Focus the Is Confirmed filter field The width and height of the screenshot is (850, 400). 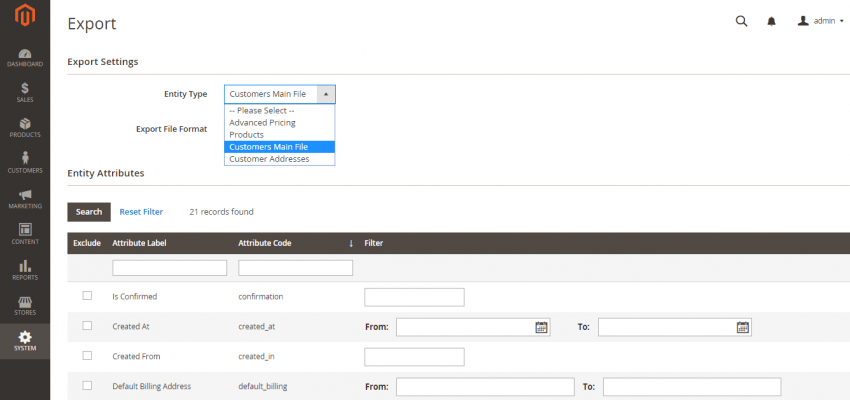pos(414,297)
